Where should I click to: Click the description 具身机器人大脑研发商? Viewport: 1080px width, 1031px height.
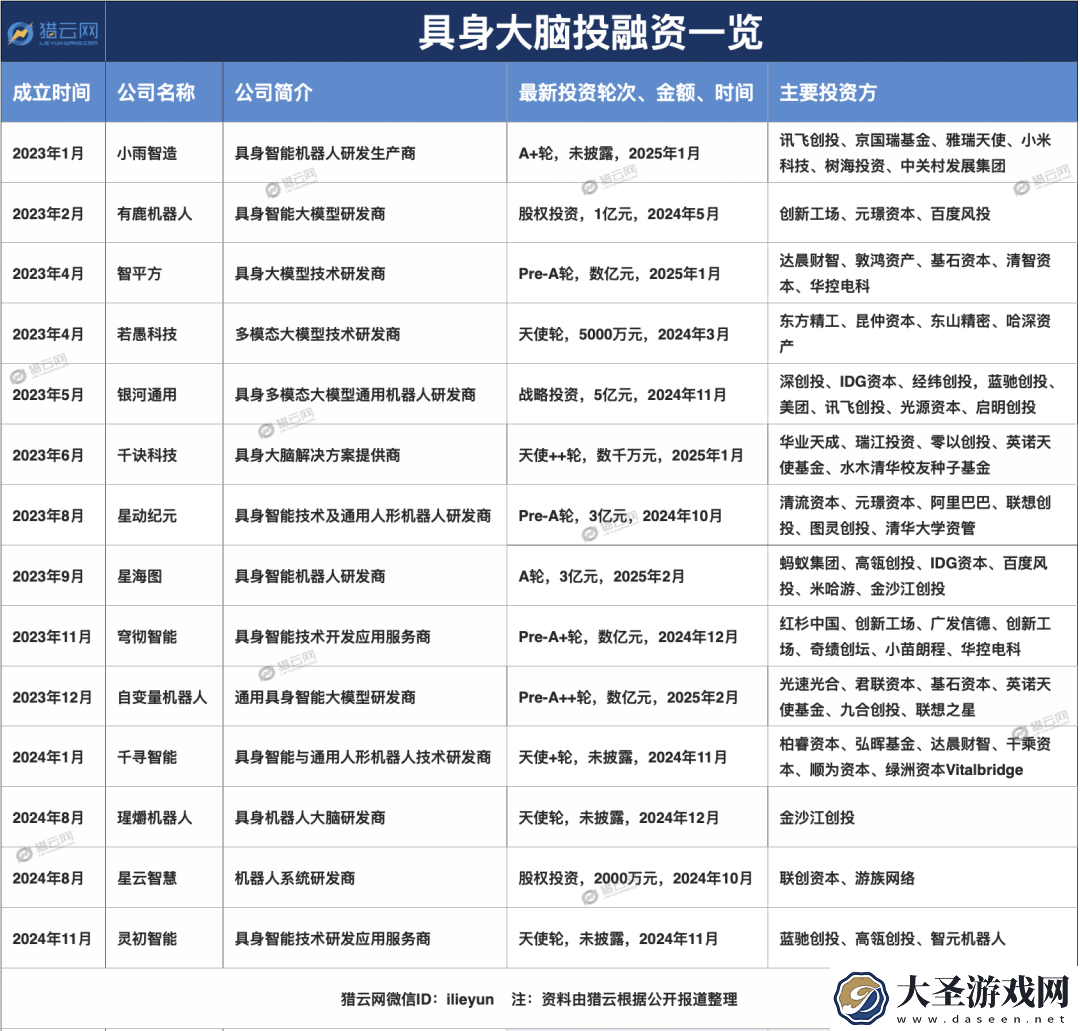tap(310, 817)
